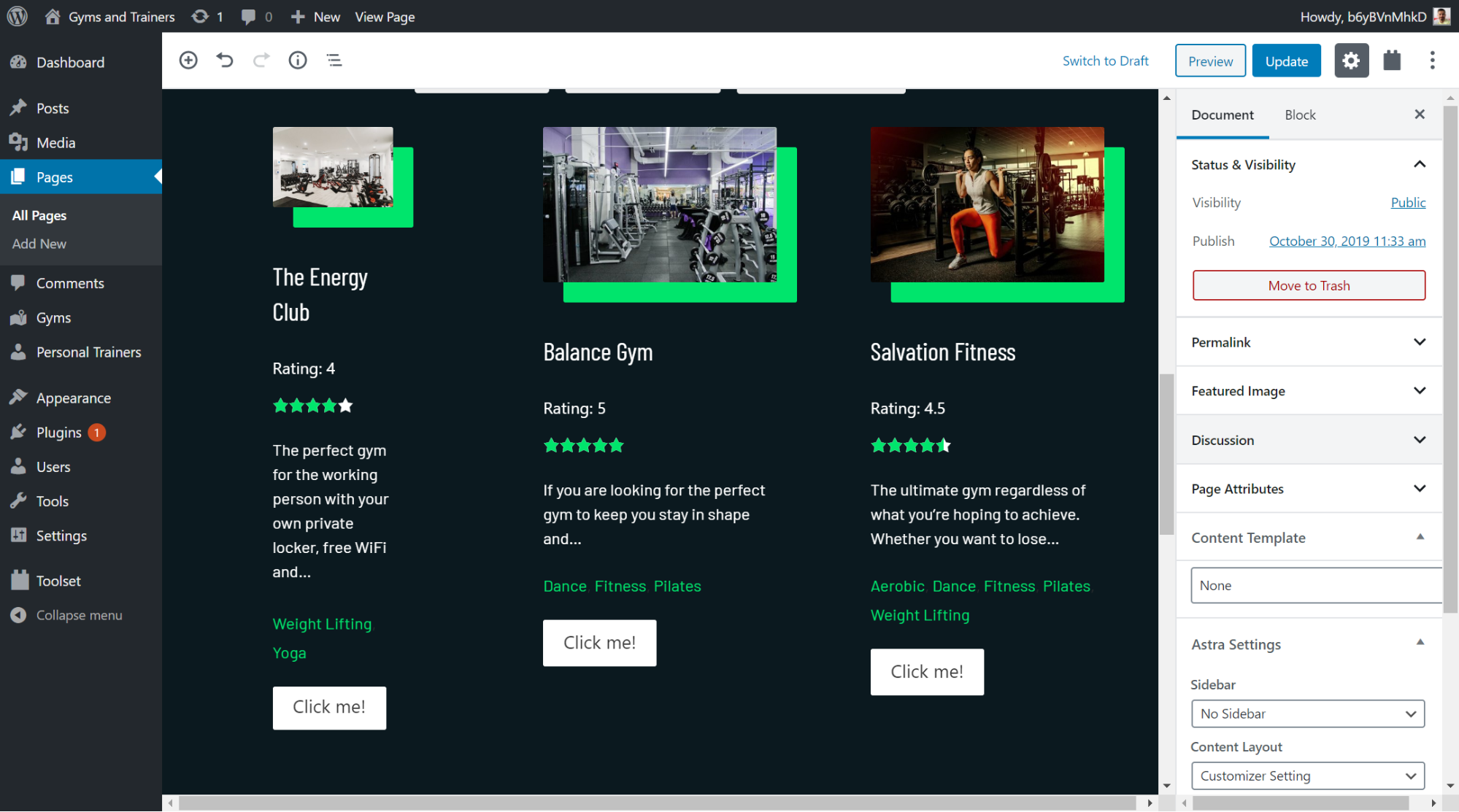
Task: Open more tools and options with three-dot icon
Action: point(1433,60)
